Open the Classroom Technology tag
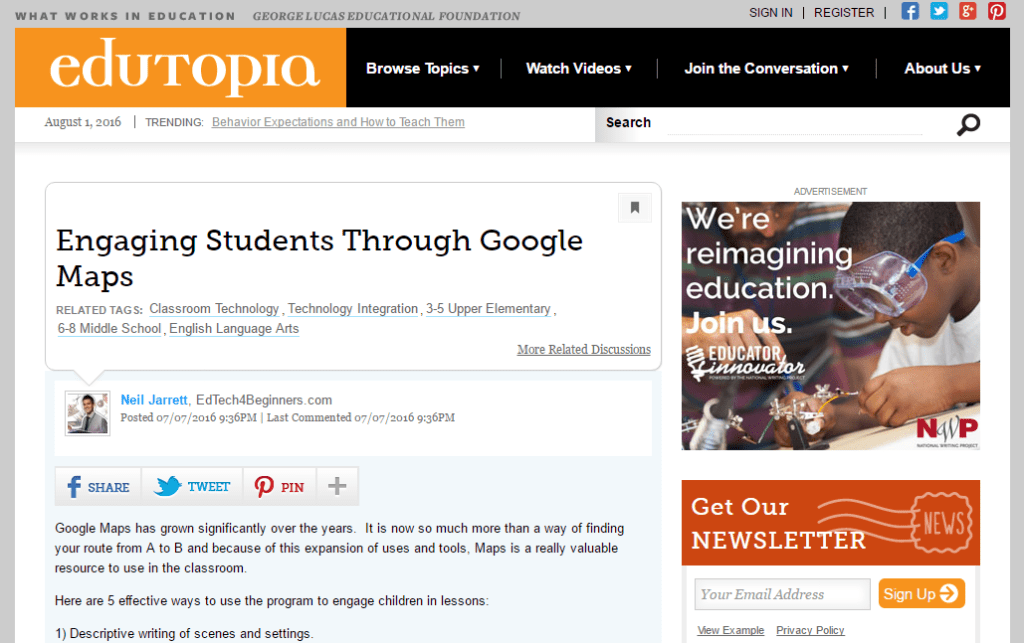 [214, 309]
